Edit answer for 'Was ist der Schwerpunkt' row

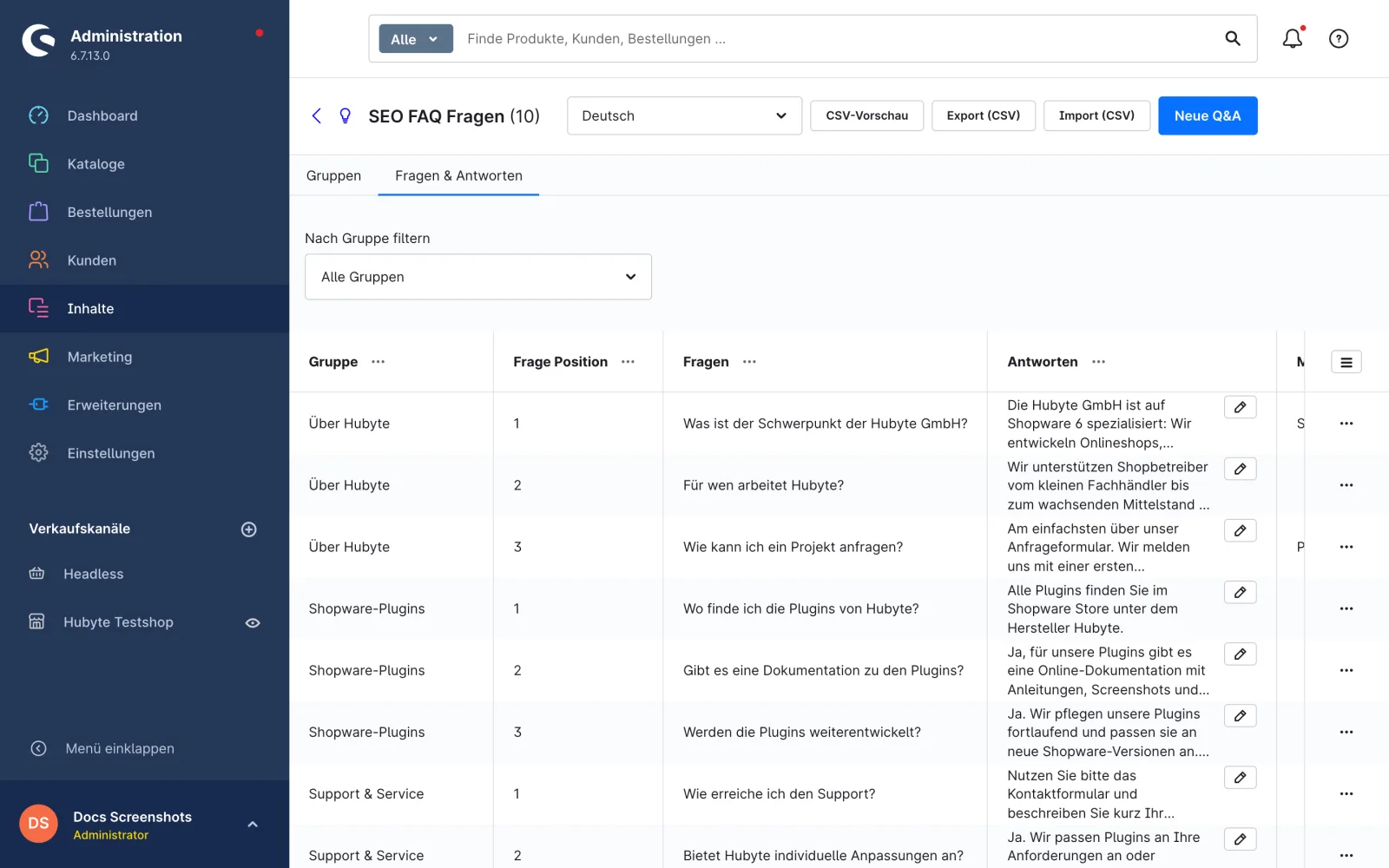(1240, 407)
